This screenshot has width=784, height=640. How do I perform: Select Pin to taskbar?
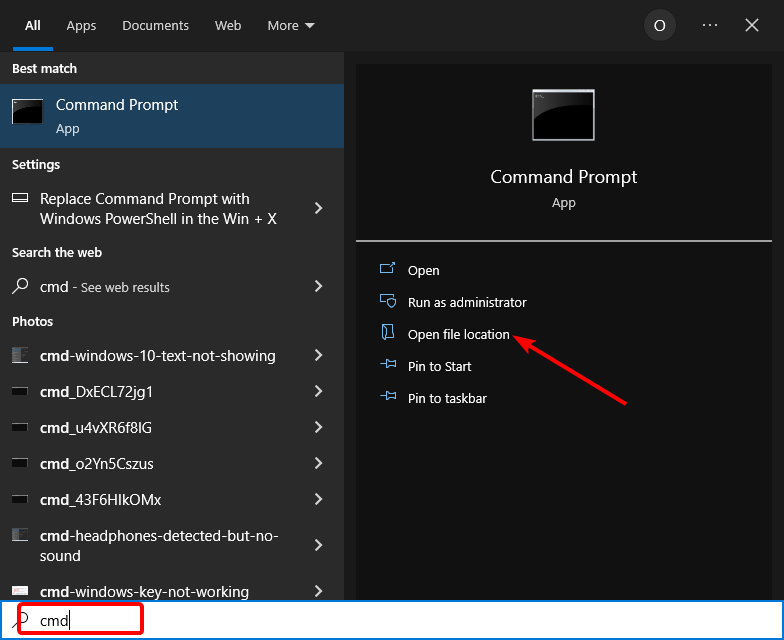point(447,398)
